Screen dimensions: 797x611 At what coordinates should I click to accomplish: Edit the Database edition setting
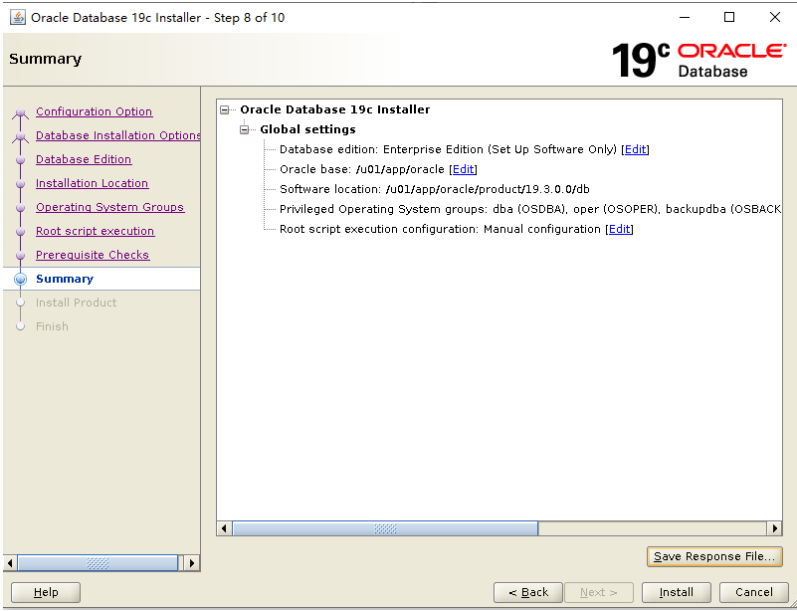click(635, 149)
